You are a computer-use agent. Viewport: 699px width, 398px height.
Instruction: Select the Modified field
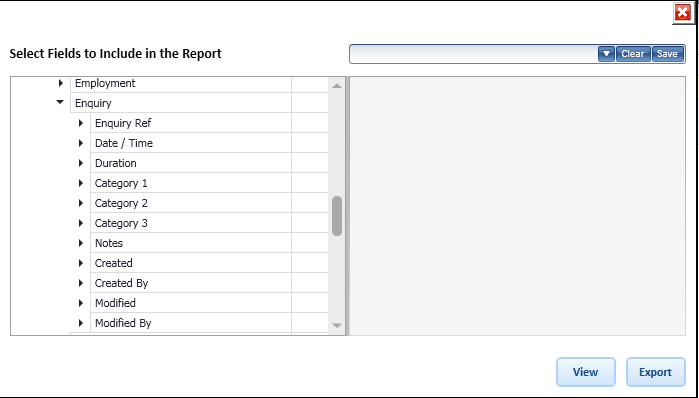pyautogui.click(x=115, y=303)
